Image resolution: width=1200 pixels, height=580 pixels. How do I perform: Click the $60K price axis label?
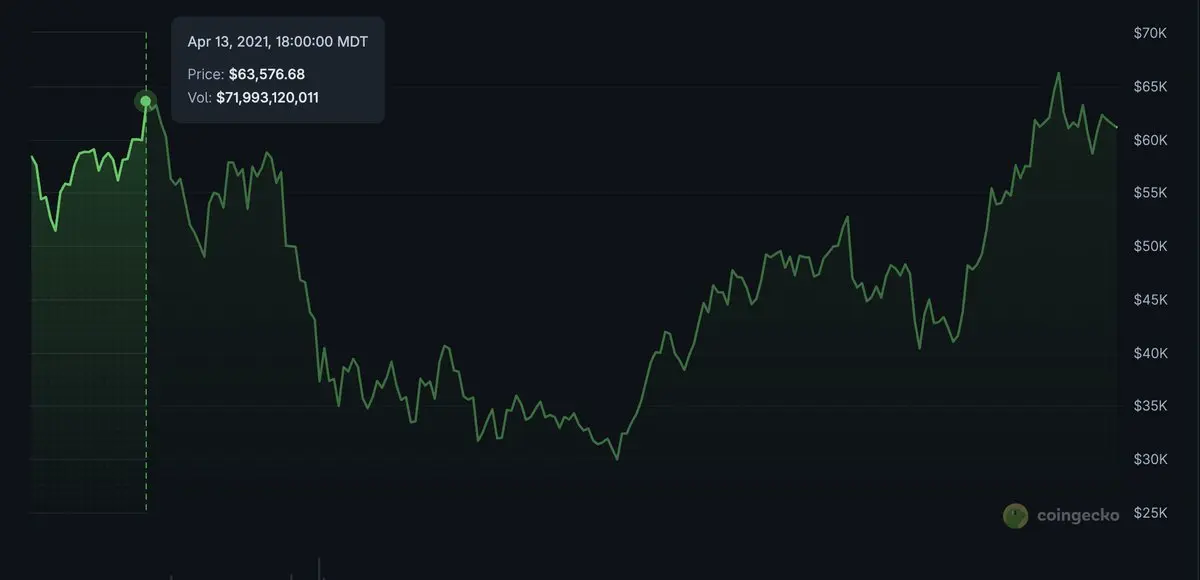tap(1150, 140)
